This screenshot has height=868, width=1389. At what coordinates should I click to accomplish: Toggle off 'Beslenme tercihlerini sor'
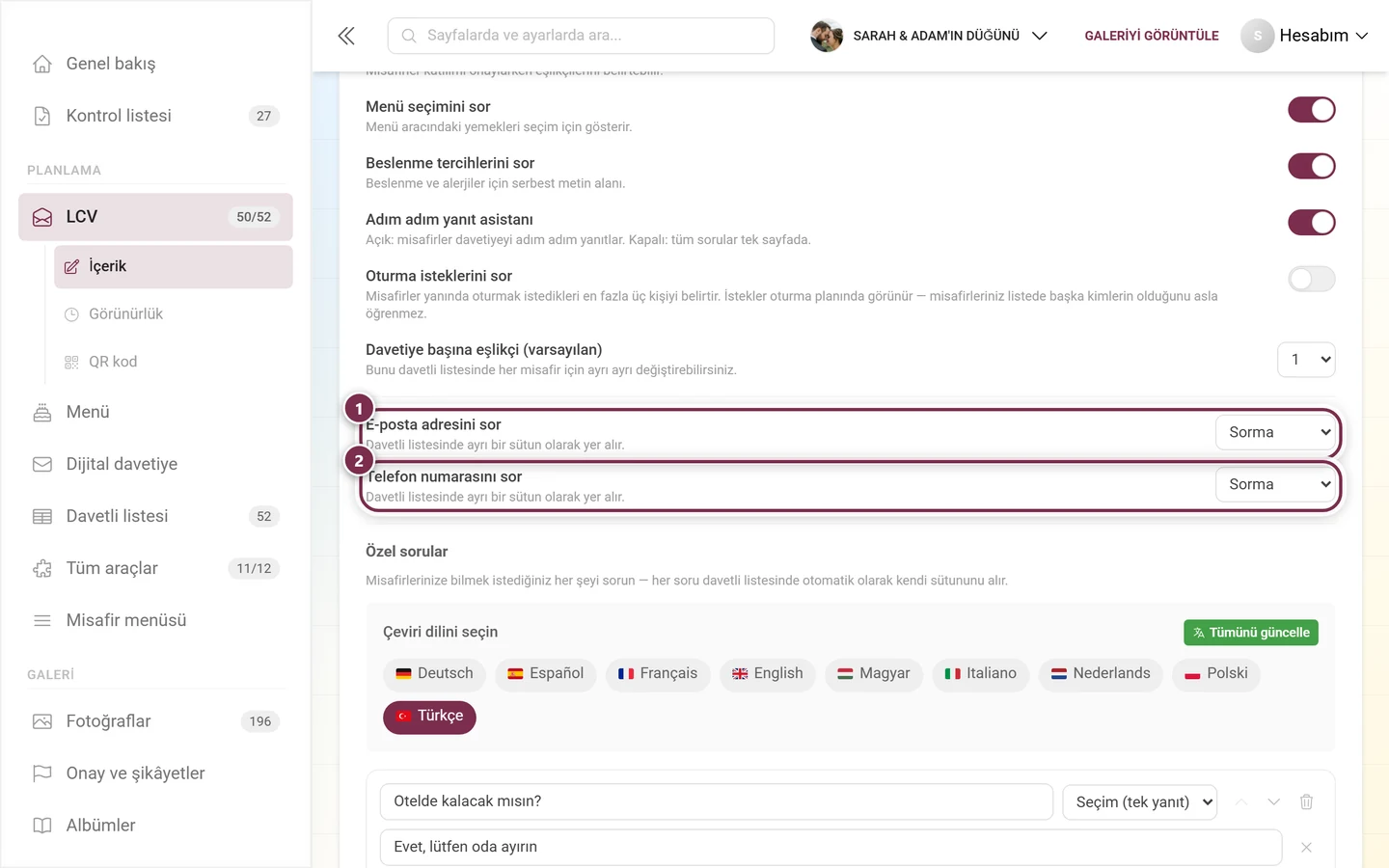1312,166
